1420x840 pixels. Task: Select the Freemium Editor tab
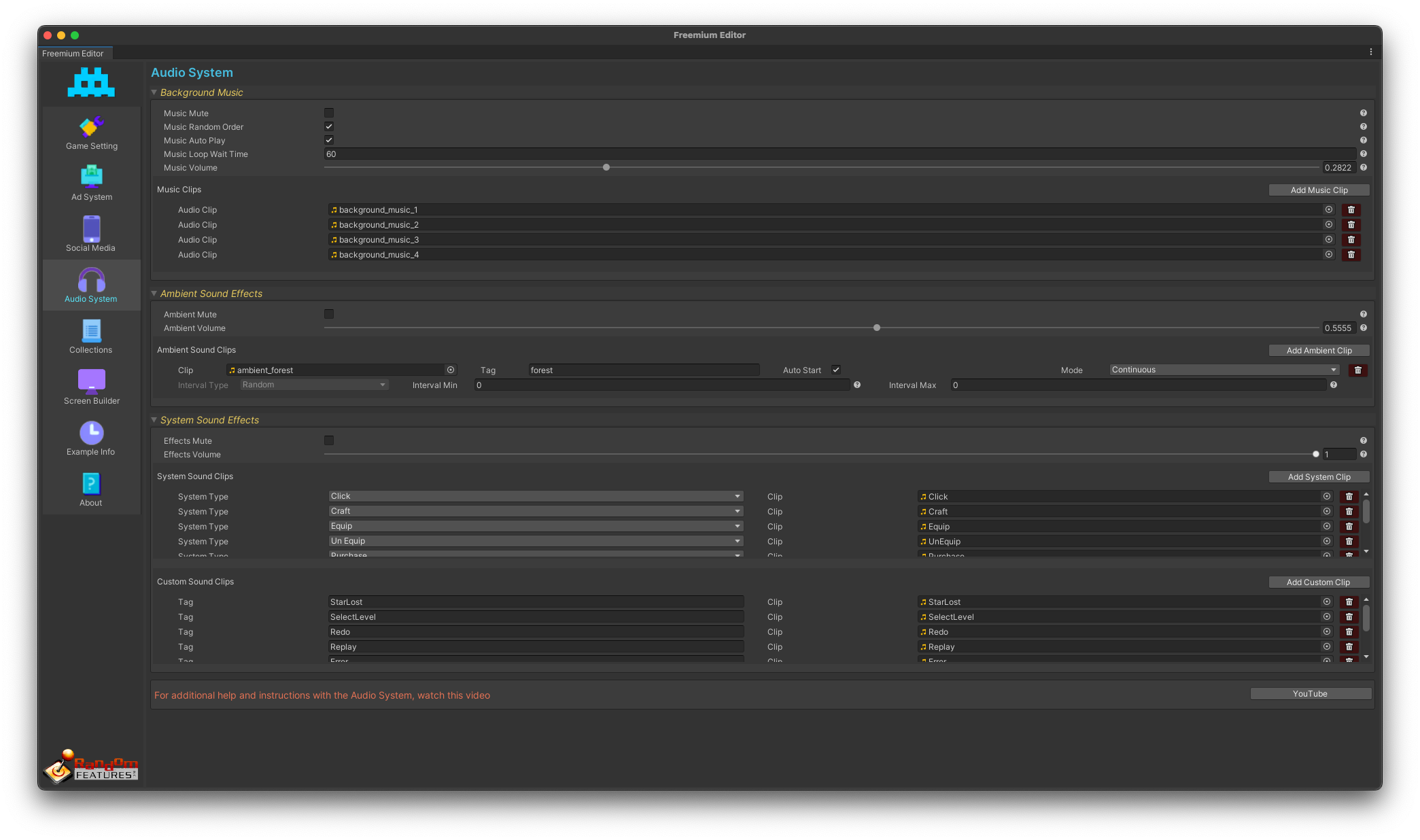(x=73, y=54)
